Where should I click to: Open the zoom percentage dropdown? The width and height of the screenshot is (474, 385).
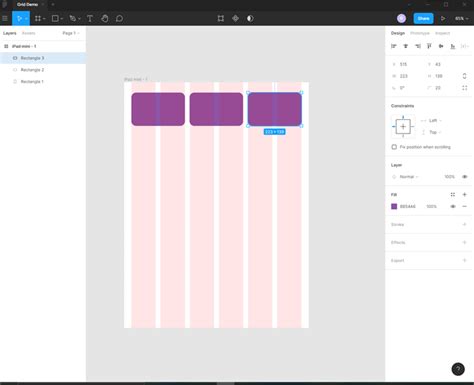(461, 19)
